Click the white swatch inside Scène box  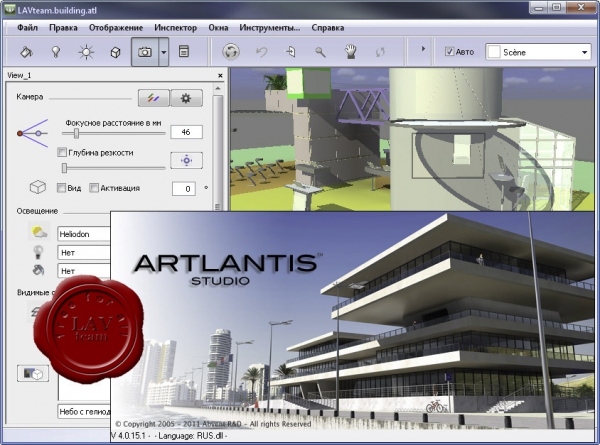click(494, 52)
